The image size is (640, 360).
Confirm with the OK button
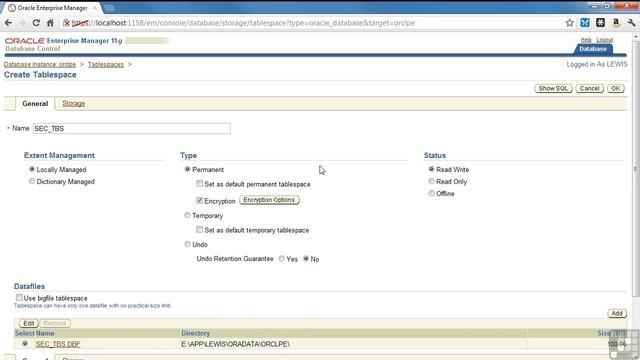coord(616,89)
